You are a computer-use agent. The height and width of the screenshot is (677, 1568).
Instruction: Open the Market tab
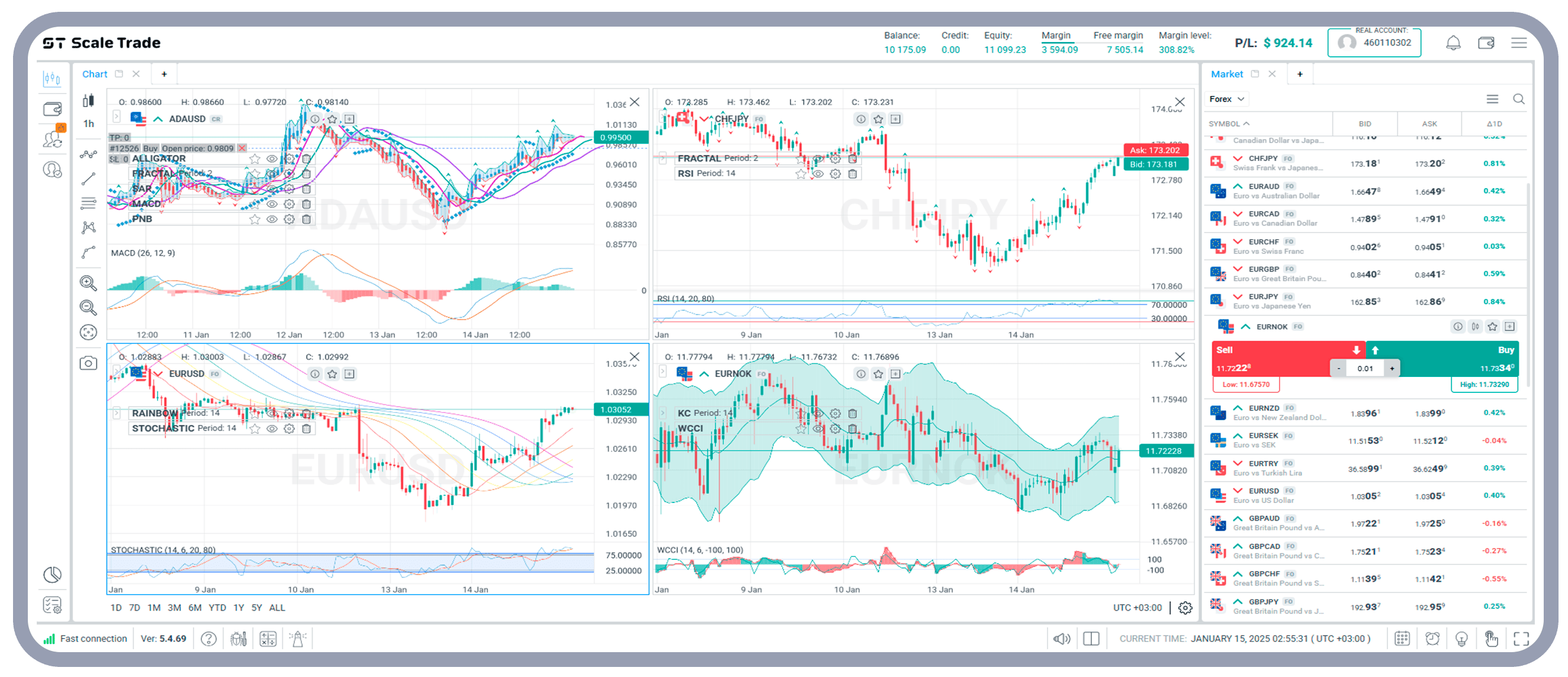pos(1226,73)
